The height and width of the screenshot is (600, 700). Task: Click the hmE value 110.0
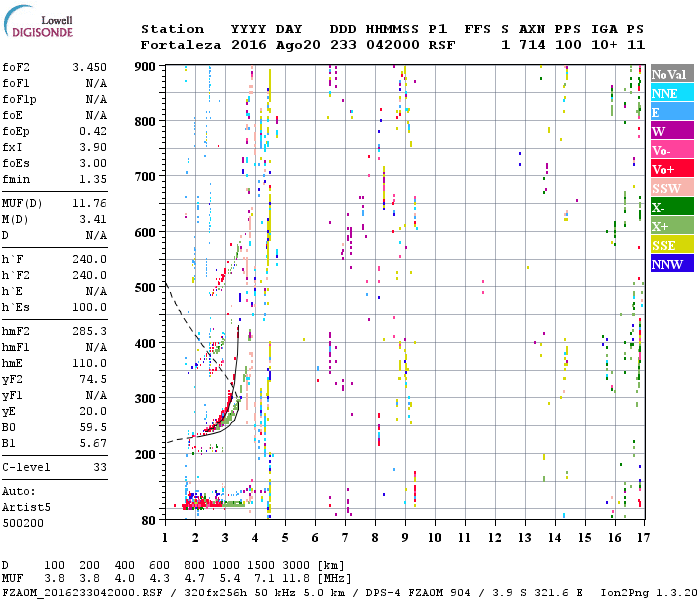click(89, 363)
